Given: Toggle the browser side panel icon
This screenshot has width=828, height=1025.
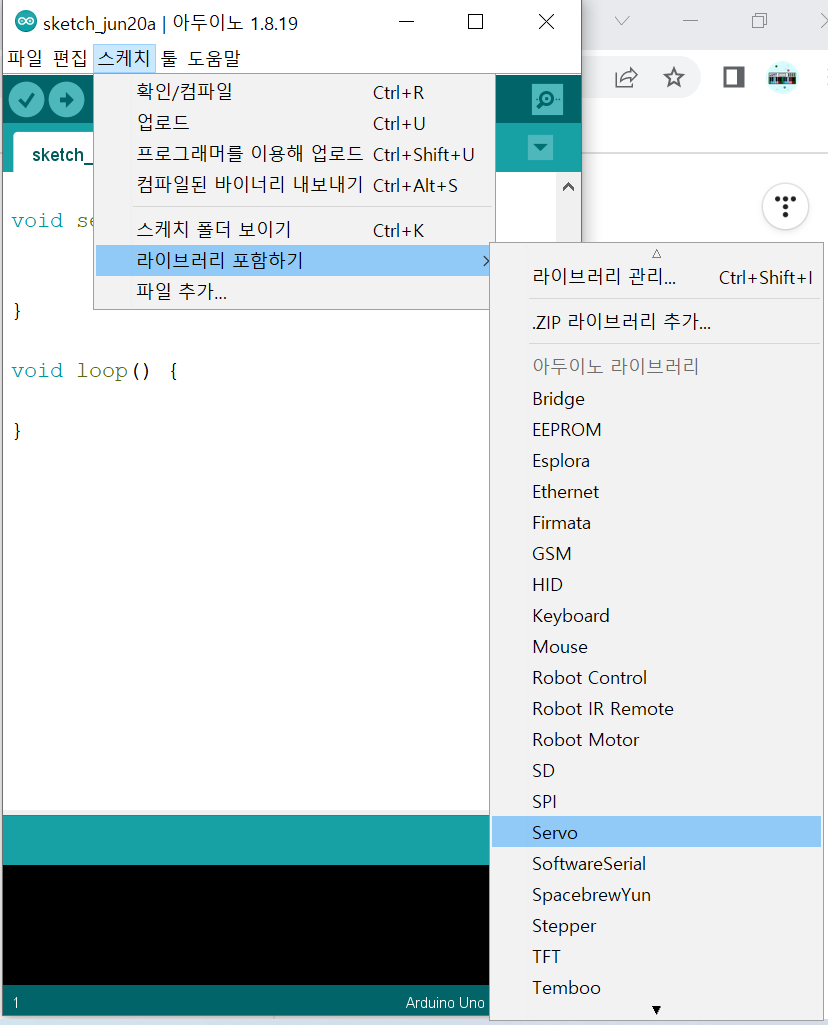Looking at the screenshot, I should (734, 77).
